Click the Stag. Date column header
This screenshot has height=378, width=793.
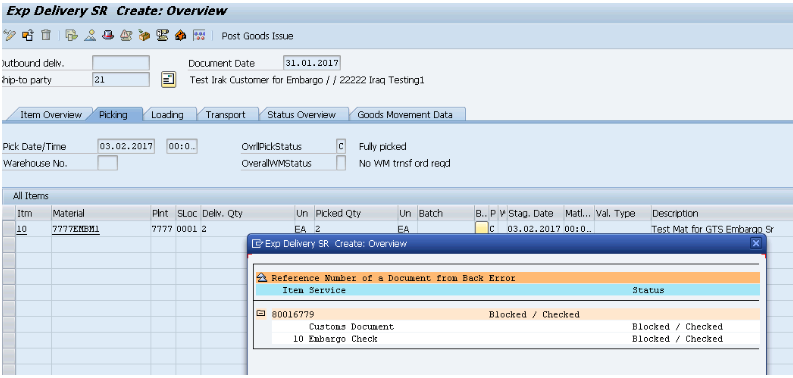(535, 214)
